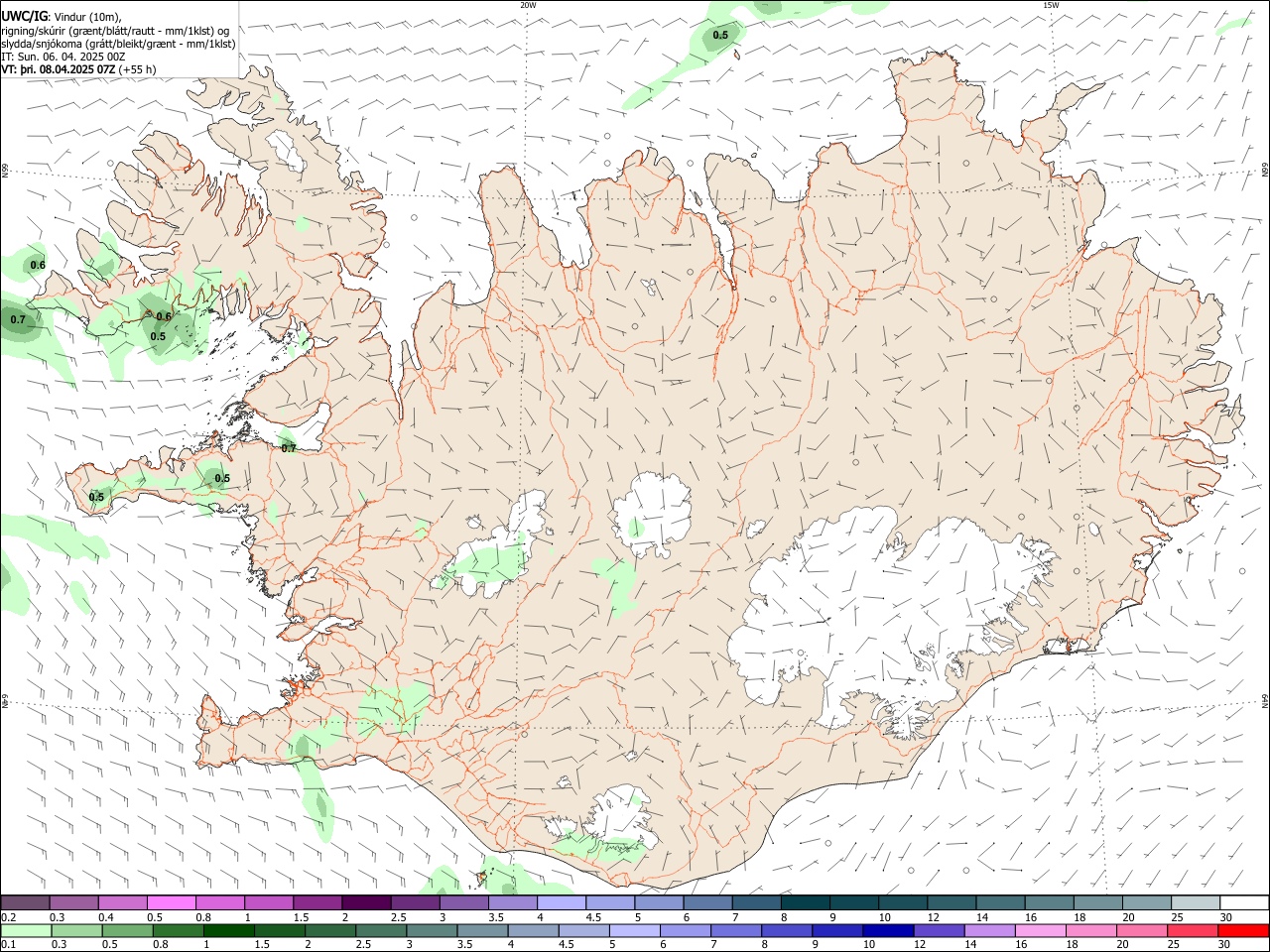The height and width of the screenshot is (952, 1270).
Task: Click the 64N latitude label on left edge
Action: pos(5,701)
